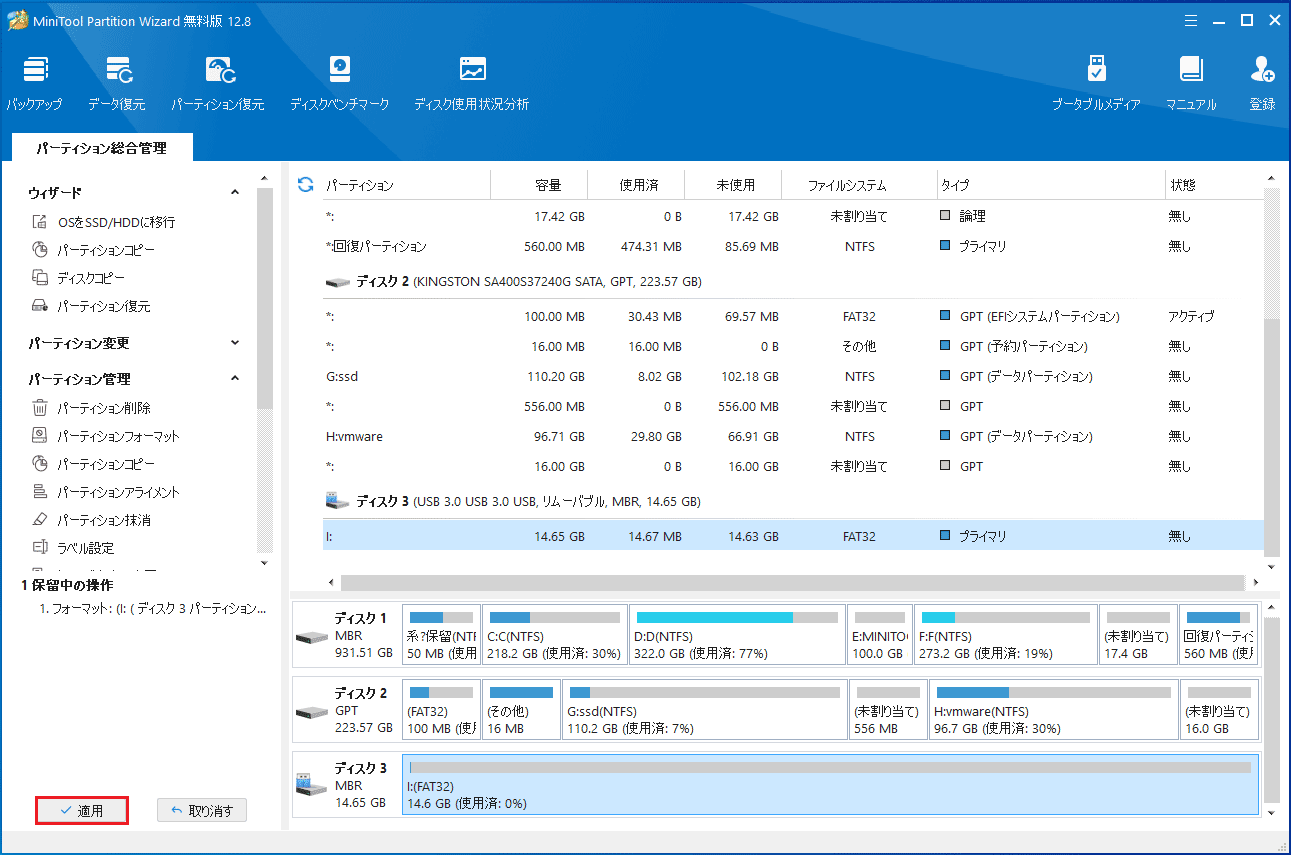1291x855 pixels.
Task: Start ディスクベンチマーク tool
Action: pyautogui.click(x=340, y=82)
